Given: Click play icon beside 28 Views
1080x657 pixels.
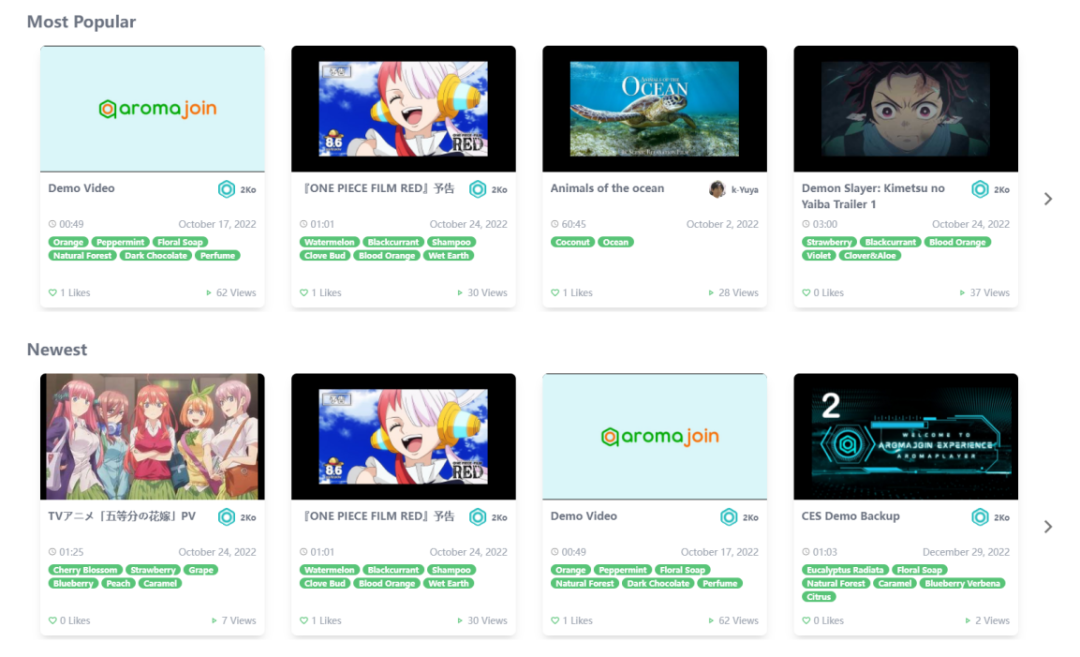Looking at the screenshot, I should (x=711, y=293).
